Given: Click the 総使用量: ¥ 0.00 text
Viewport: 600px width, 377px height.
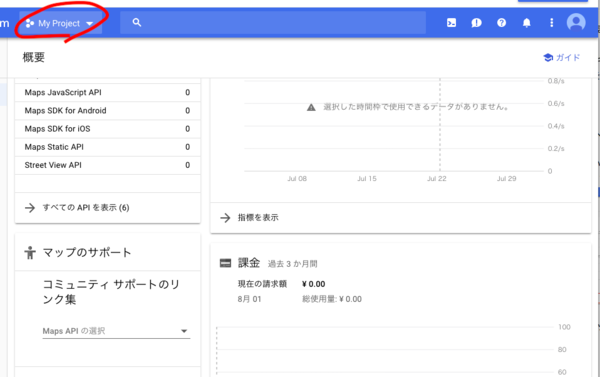Looking at the screenshot, I should point(332,299).
